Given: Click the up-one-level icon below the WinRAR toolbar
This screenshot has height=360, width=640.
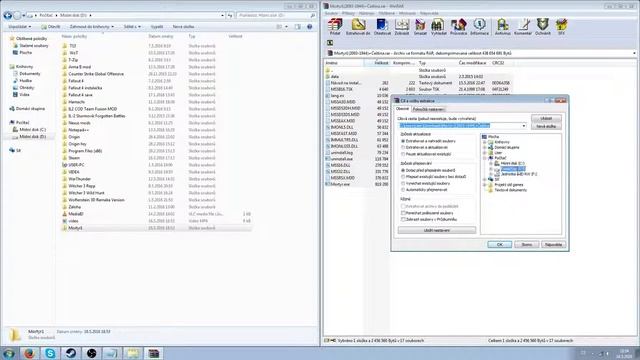Looking at the screenshot, I should click(x=330, y=43).
